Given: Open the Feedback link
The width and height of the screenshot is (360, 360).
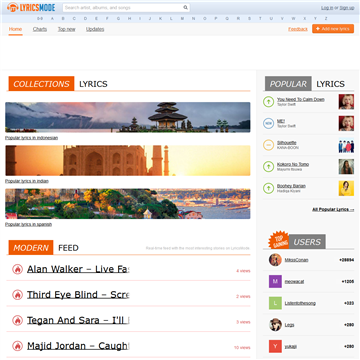Looking at the screenshot, I should [298, 29].
